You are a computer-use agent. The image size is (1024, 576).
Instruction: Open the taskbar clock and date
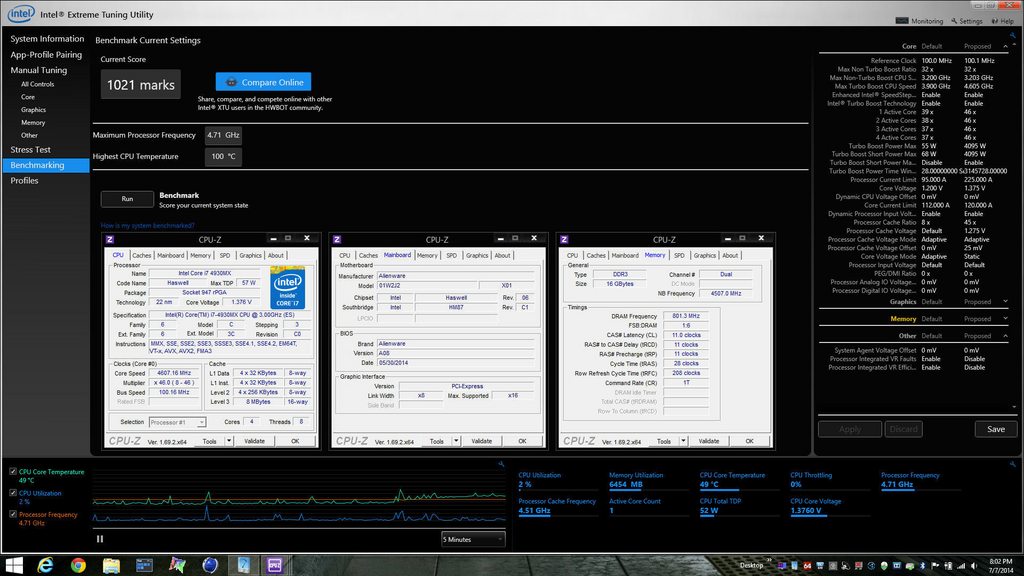tap(1000, 566)
